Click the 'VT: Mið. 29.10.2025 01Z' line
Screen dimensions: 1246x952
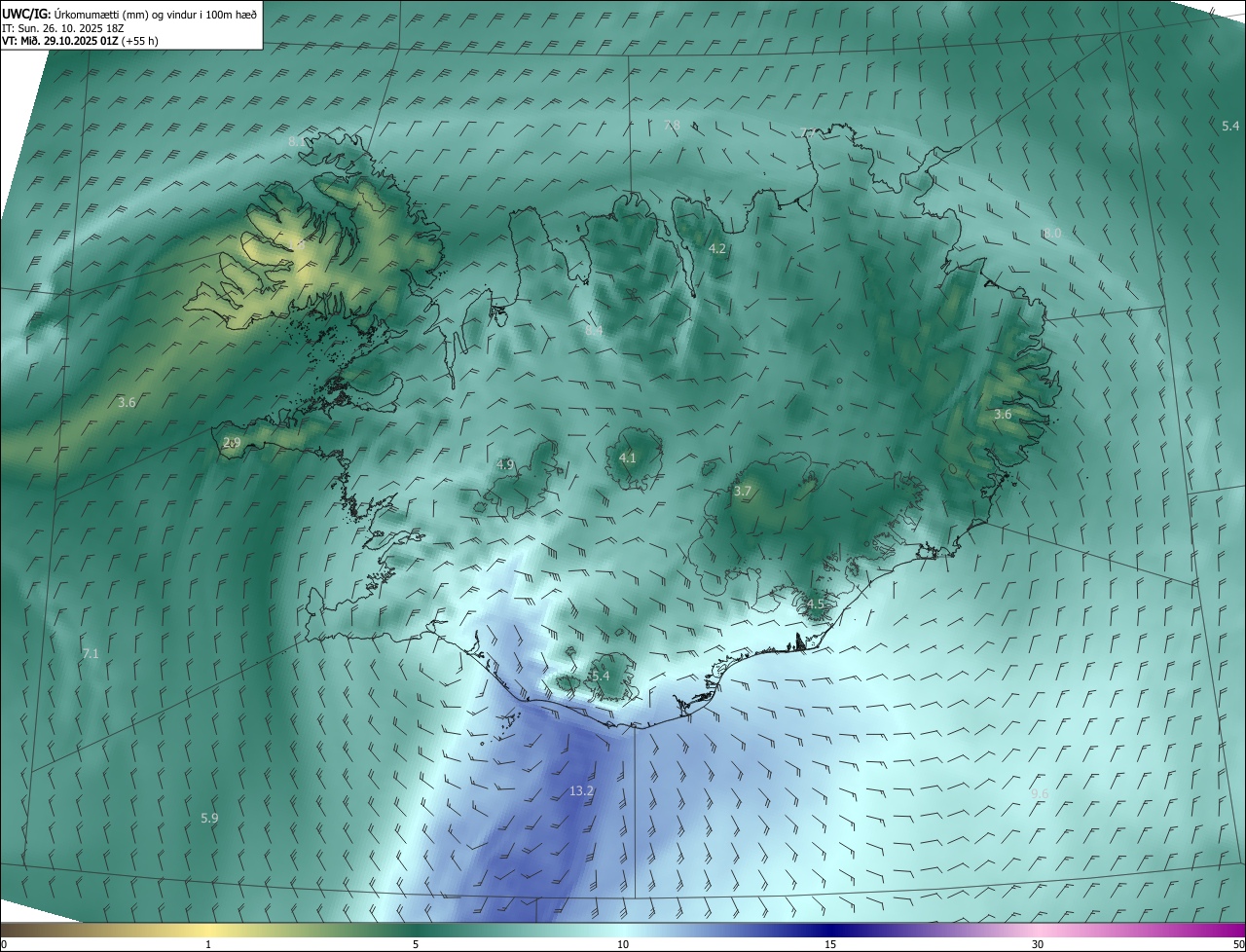pyautogui.click(x=80, y=41)
